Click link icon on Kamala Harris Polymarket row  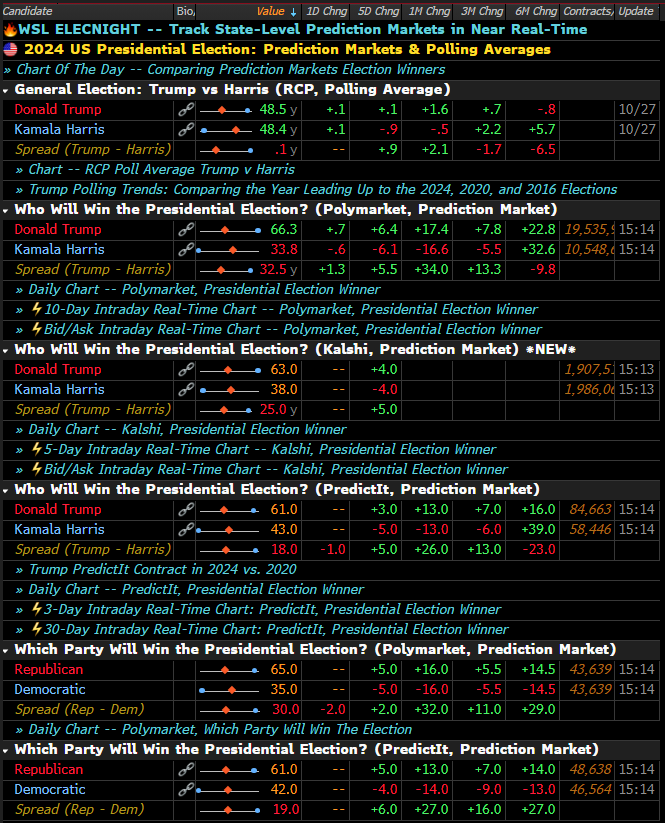coord(185,250)
